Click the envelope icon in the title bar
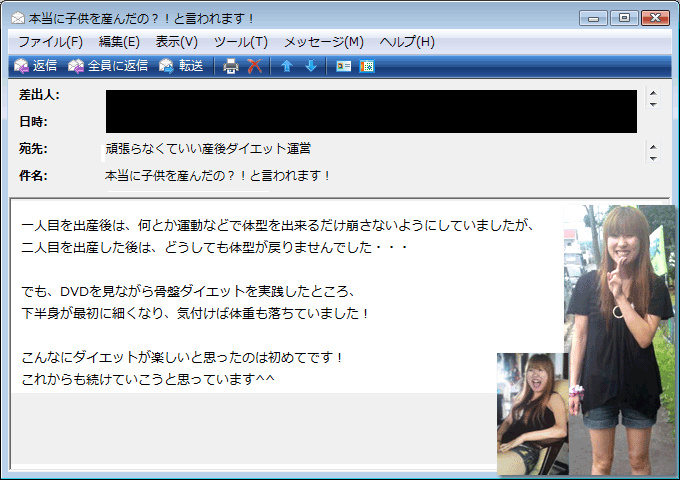 tap(18, 18)
